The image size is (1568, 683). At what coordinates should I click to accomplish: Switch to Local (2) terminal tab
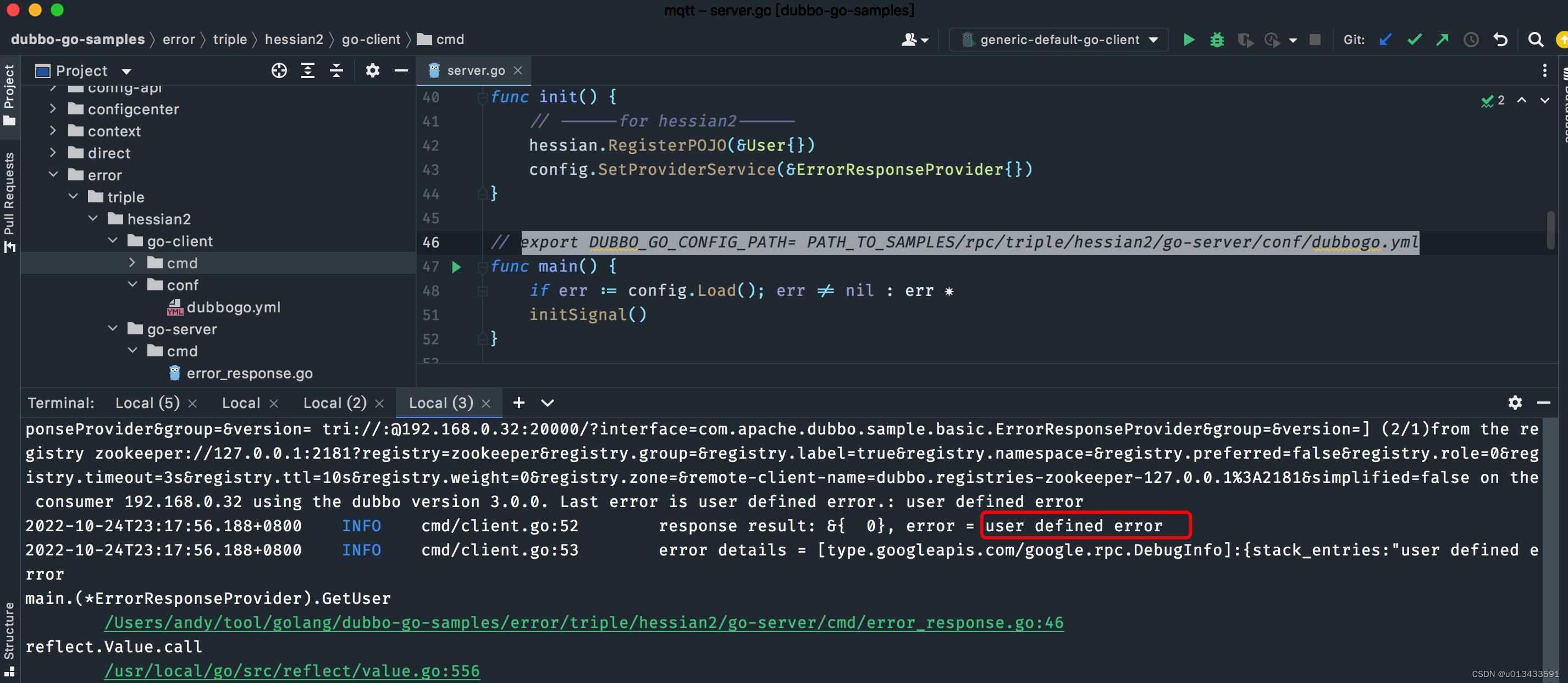point(335,403)
